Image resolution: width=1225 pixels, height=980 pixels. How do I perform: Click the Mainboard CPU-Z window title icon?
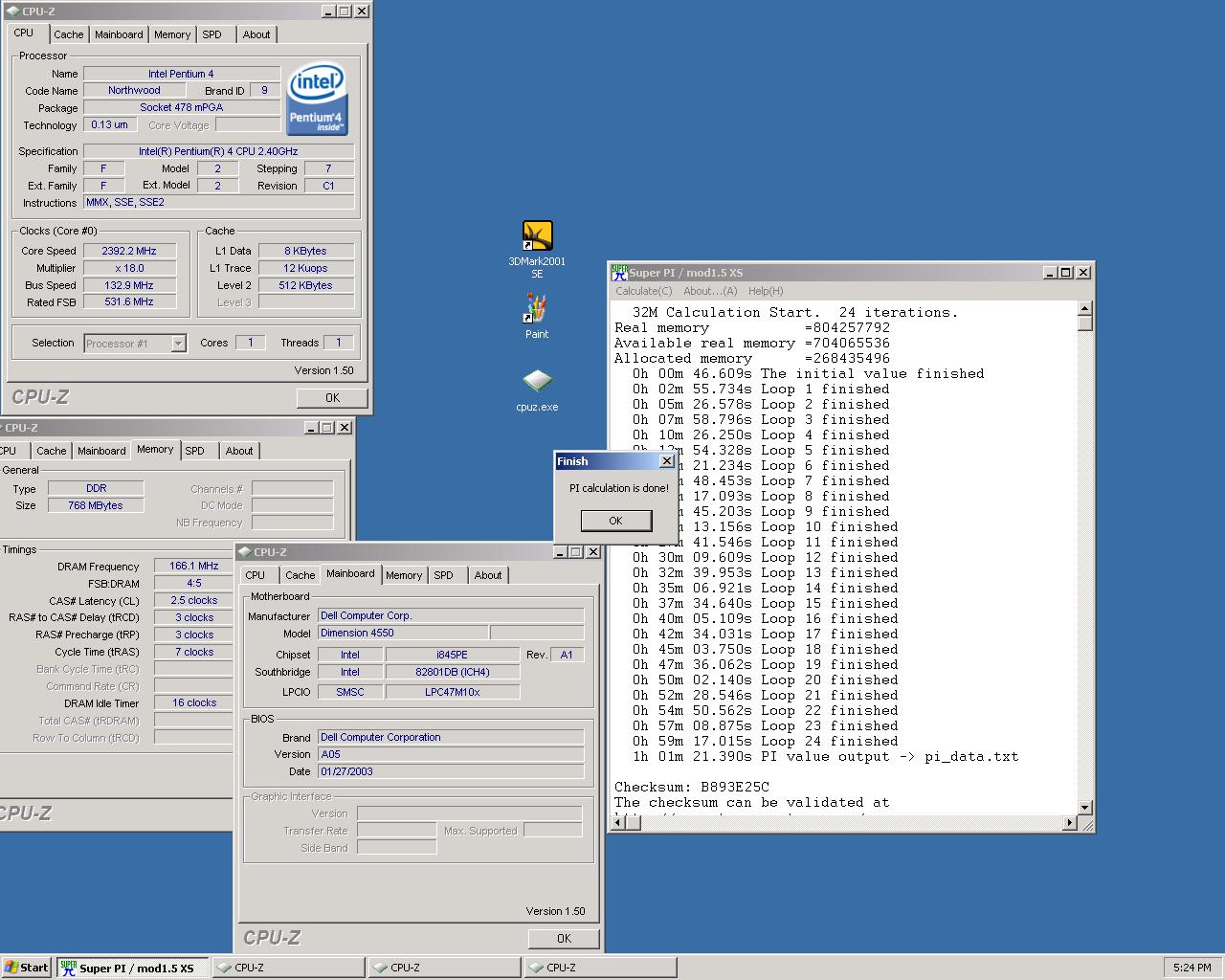pyautogui.click(x=245, y=552)
